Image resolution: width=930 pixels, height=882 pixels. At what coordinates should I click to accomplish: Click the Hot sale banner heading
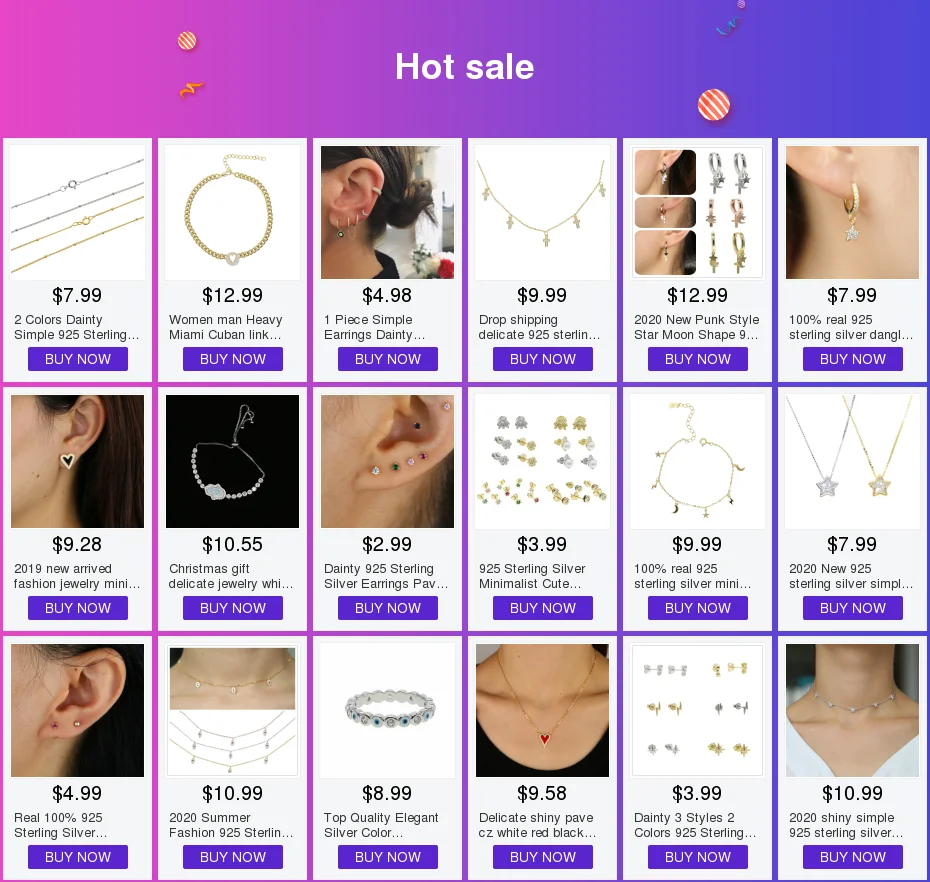pyautogui.click(x=464, y=66)
